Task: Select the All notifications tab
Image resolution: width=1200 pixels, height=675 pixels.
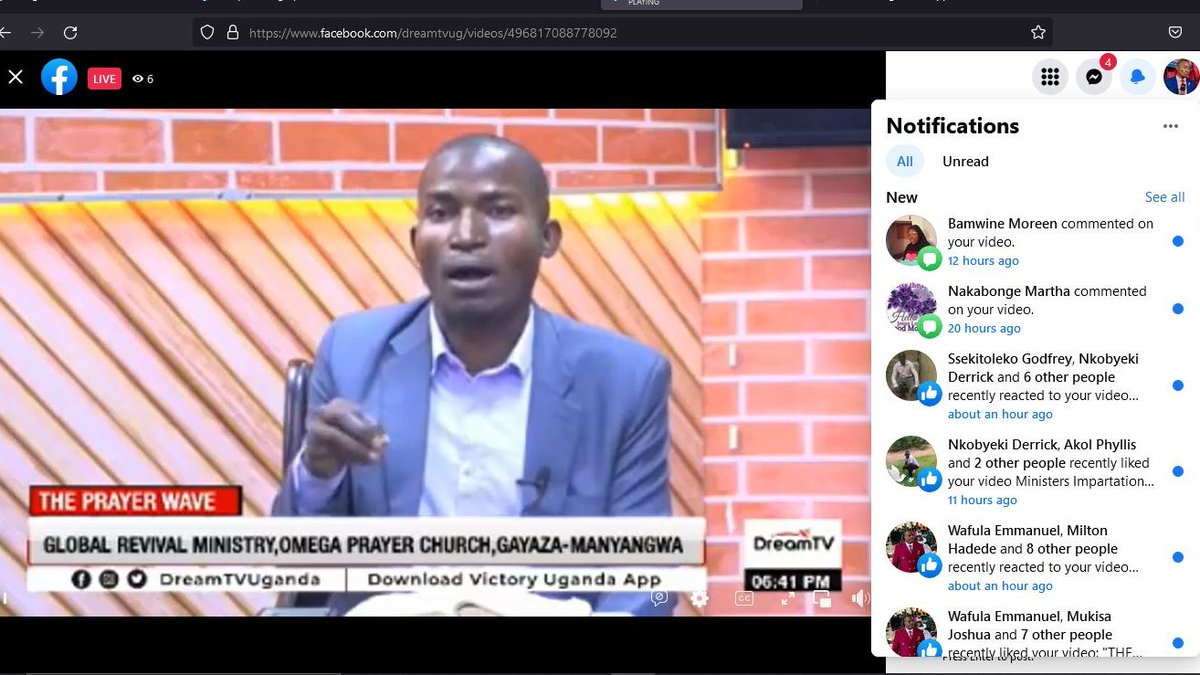Action: click(x=905, y=161)
